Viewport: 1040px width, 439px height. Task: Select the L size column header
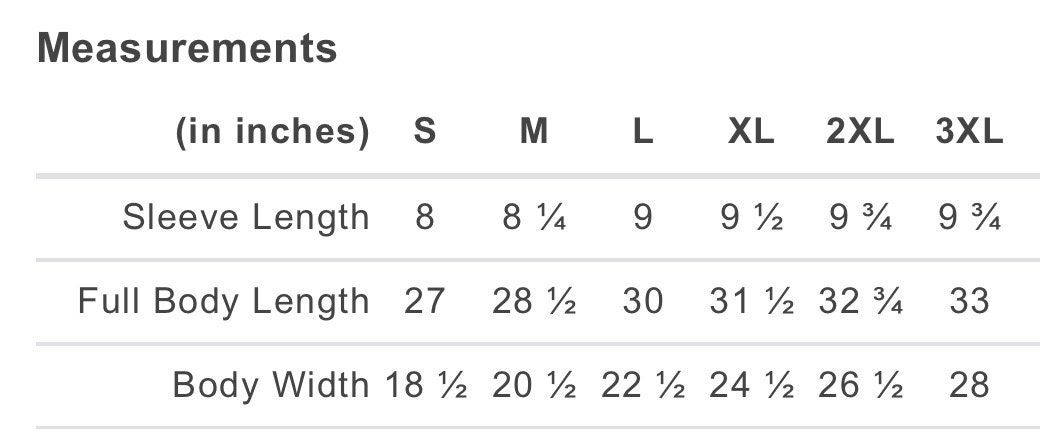pyautogui.click(x=643, y=131)
